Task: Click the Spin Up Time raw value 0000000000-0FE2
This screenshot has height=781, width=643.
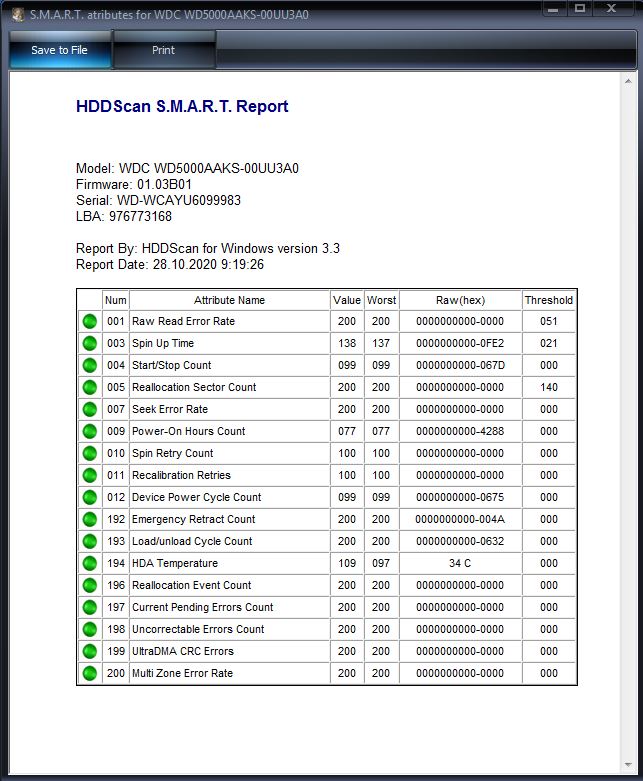Action: click(x=460, y=343)
